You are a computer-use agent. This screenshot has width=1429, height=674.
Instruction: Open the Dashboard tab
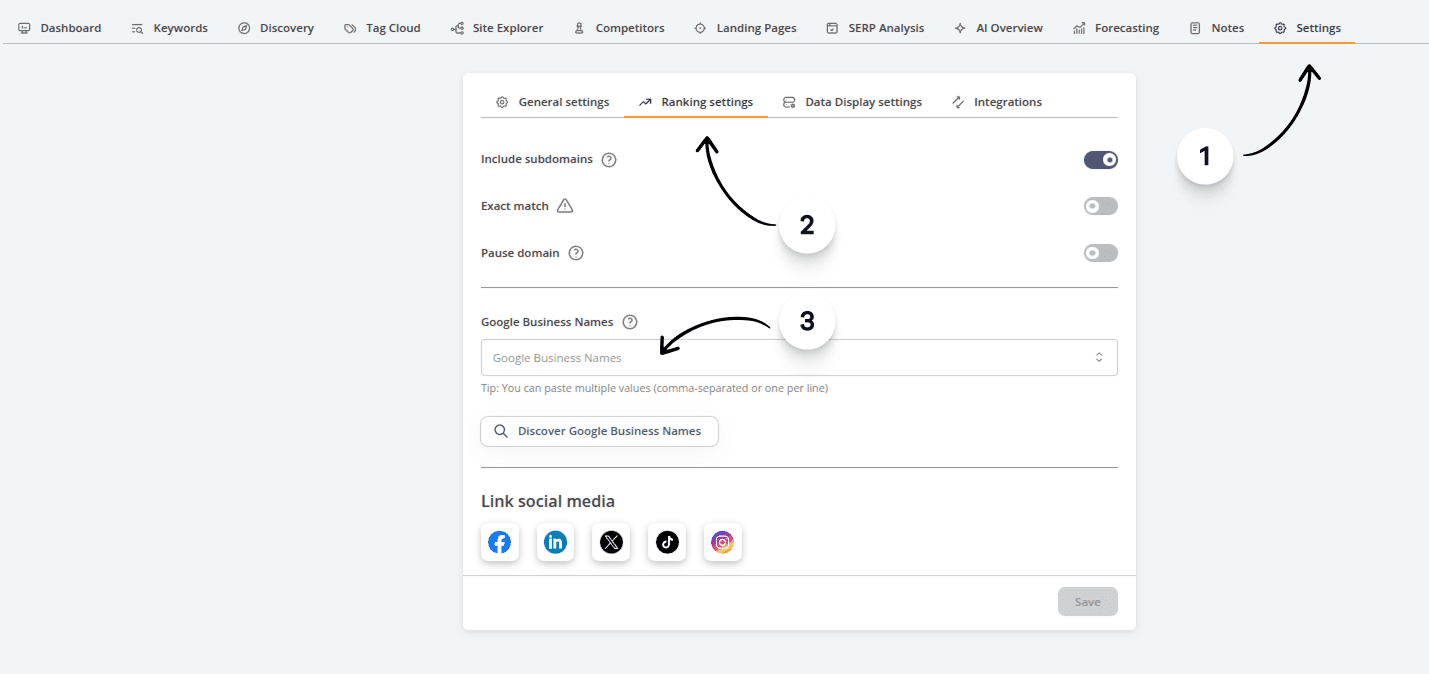(x=60, y=28)
